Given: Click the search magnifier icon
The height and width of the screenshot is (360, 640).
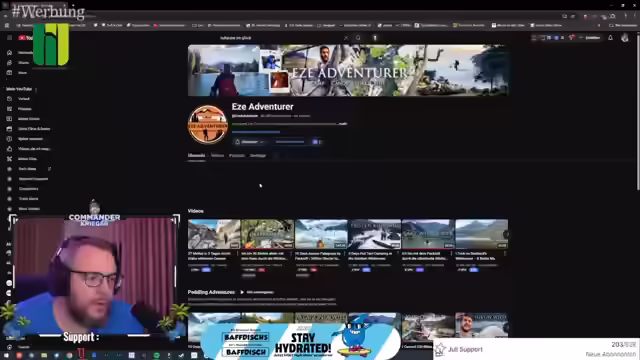Looking at the screenshot, I should click(358, 38).
